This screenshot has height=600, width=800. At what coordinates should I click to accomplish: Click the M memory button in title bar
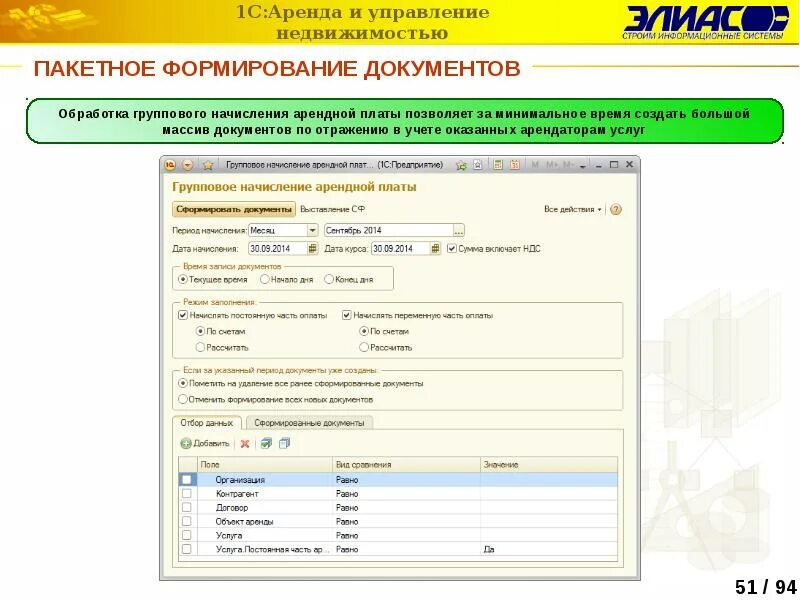pyautogui.click(x=535, y=165)
